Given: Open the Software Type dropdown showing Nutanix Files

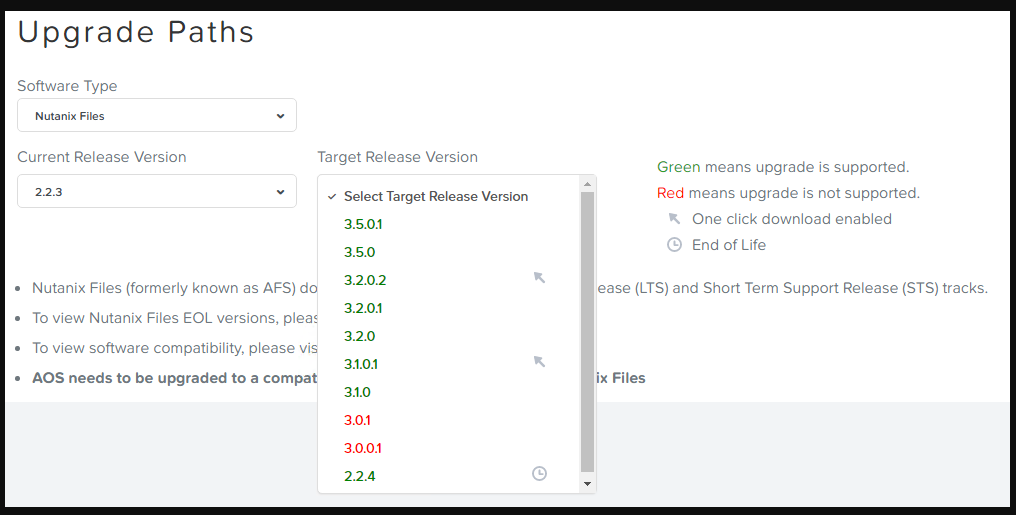Looking at the screenshot, I should 157,115.
